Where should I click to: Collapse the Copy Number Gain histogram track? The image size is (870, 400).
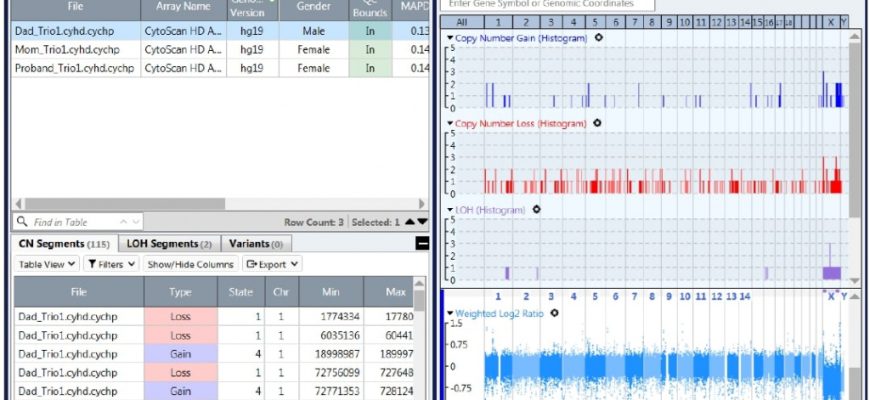[x=450, y=38]
